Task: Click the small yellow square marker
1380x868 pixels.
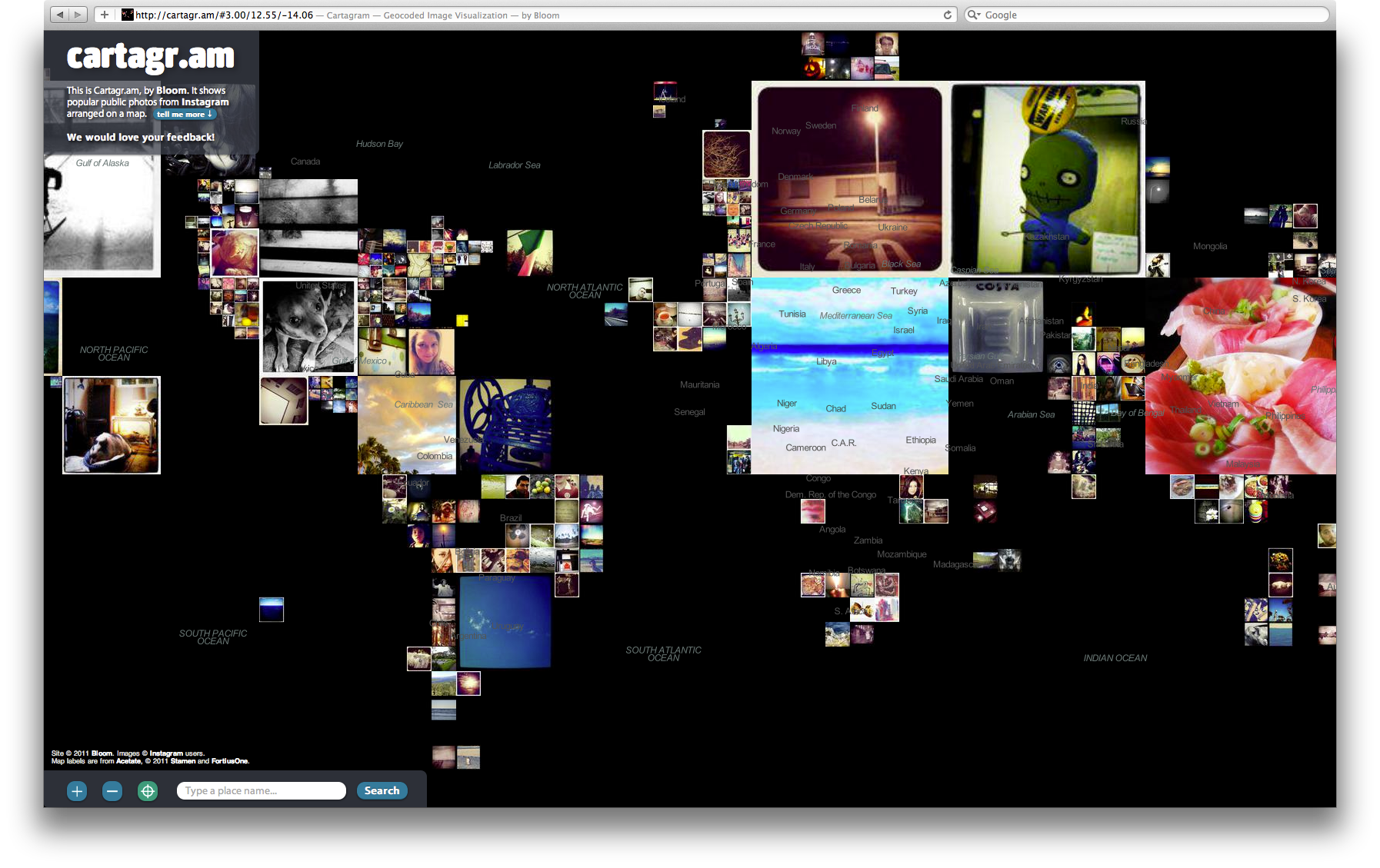Action: tap(462, 321)
